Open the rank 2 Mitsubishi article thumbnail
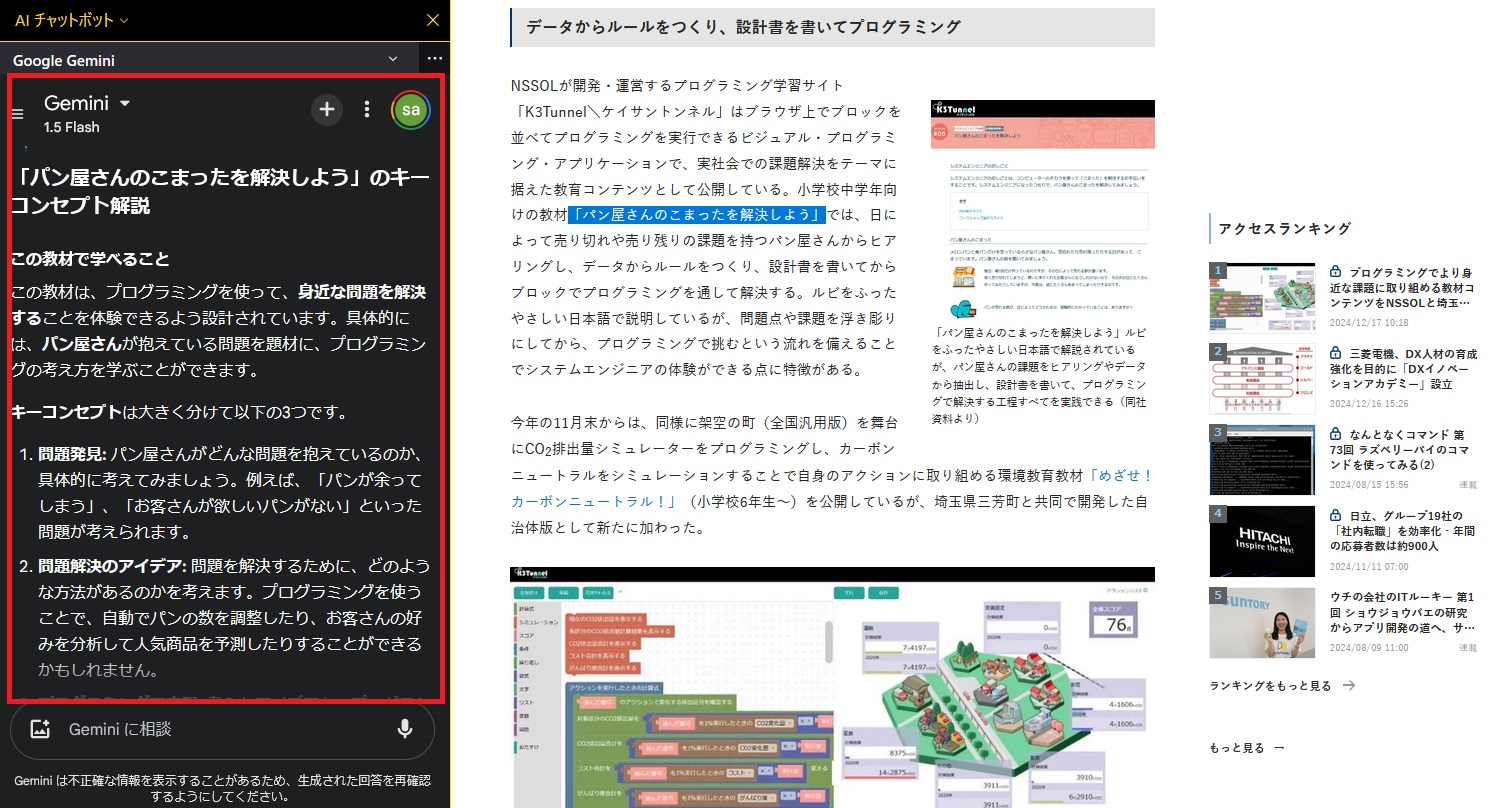Image resolution: width=1490 pixels, height=808 pixels. 1262,379
